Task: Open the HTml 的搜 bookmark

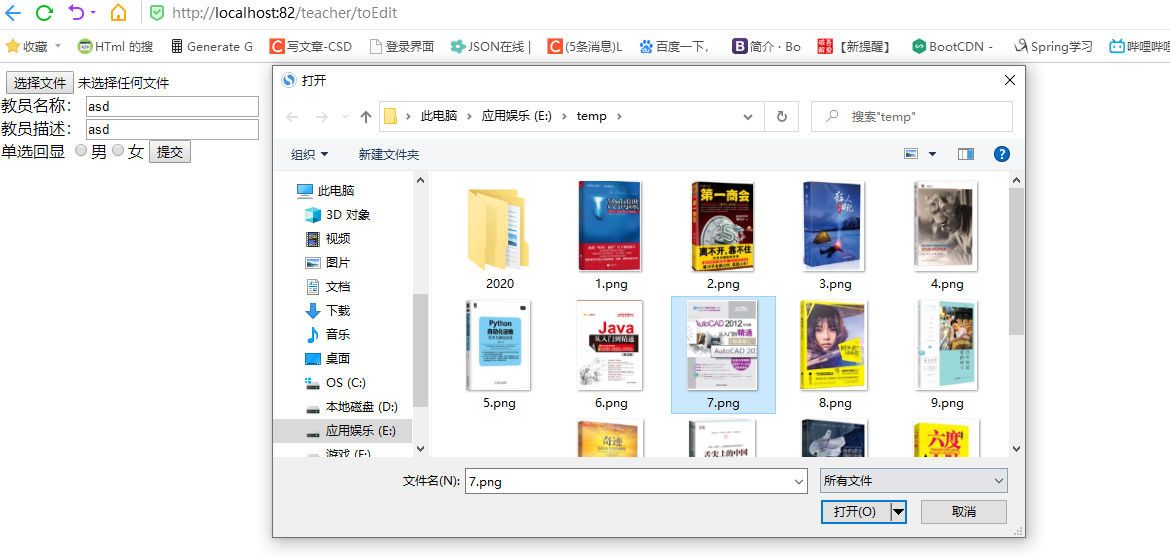Action: 115,46
